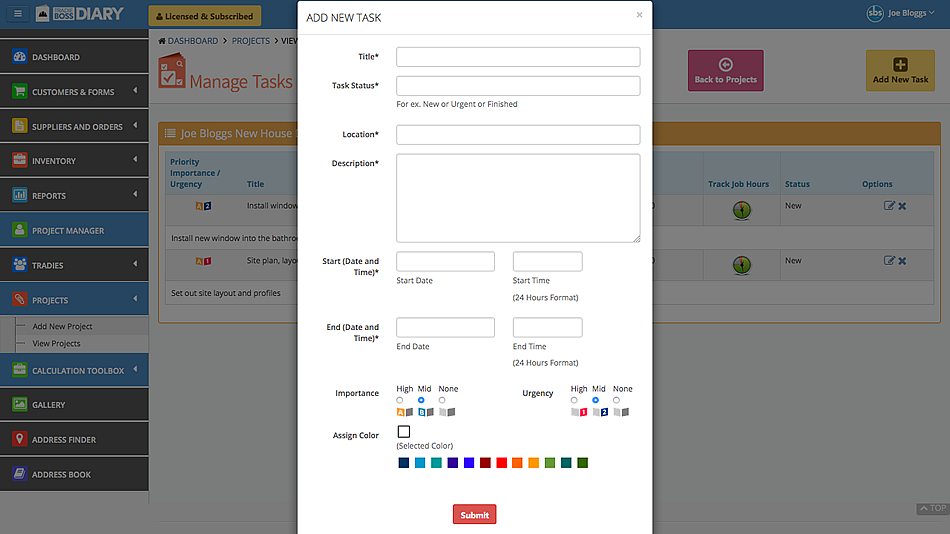Image resolution: width=950 pixels, height=534 pixels.
Task: Click the Inventory briefcase icon
Action: point(19,161)
